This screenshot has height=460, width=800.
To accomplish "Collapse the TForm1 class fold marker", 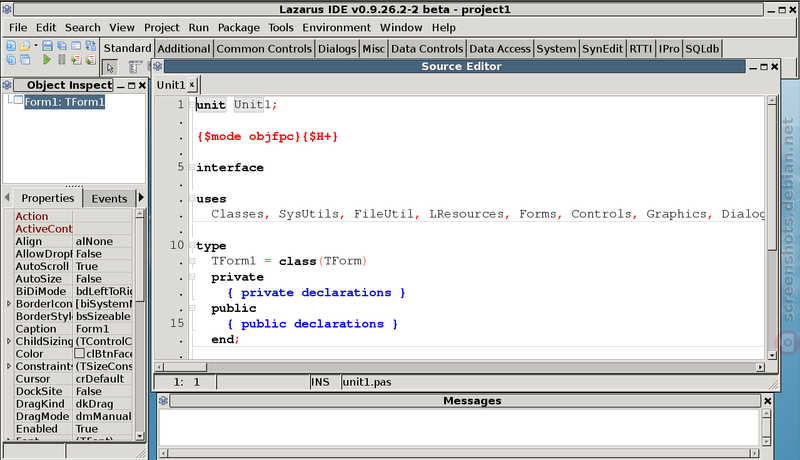I will [x=192, y=261].
